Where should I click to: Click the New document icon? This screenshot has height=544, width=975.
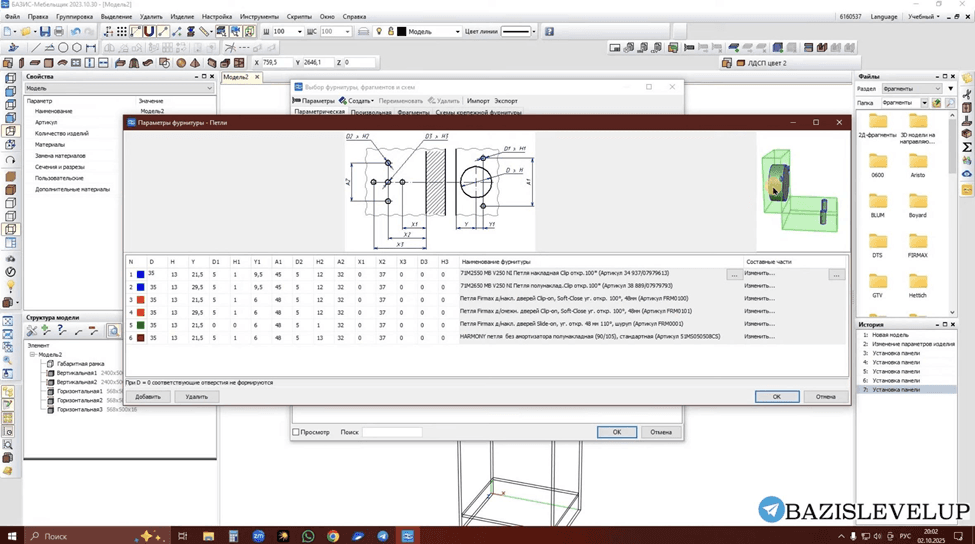coord(8,31)
